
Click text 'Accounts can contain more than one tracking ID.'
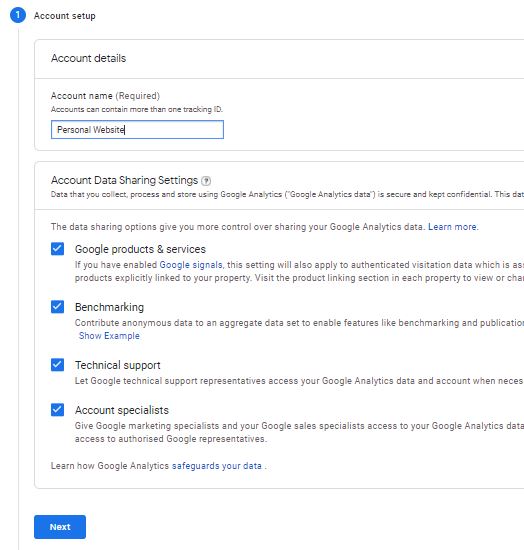click(x=137, y=109)
